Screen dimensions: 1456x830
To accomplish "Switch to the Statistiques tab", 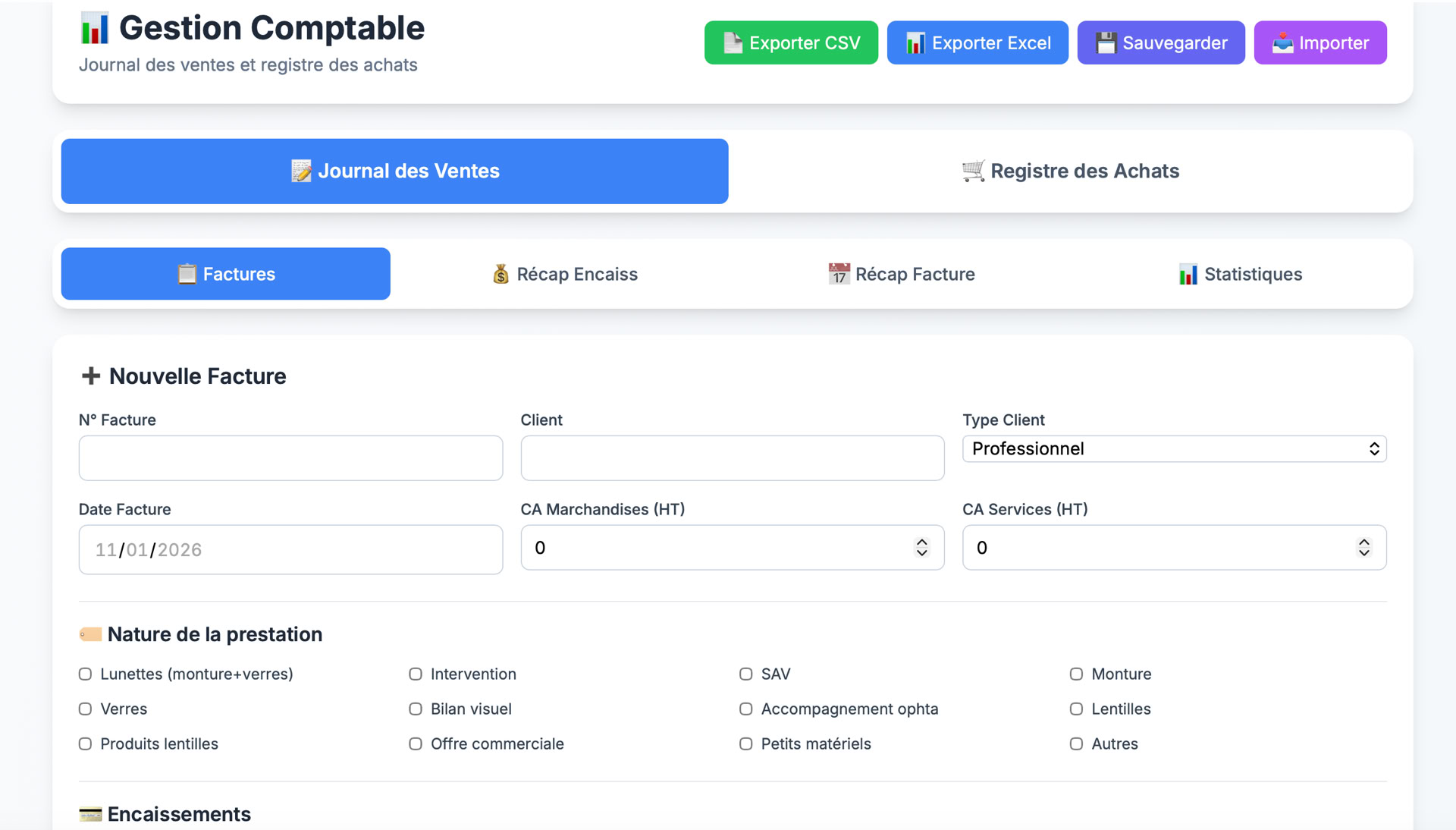I will pyautogui.click(x=1240, y=274).
